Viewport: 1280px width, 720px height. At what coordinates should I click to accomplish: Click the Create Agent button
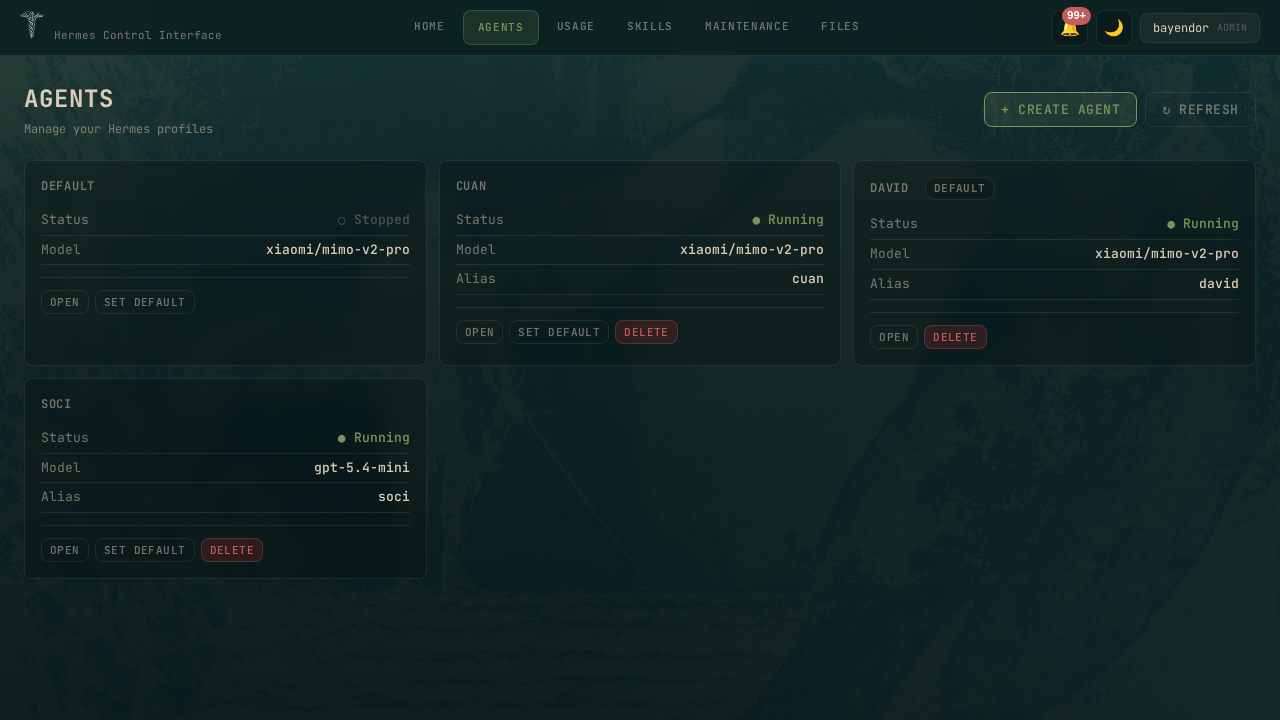click(1060, 110)
